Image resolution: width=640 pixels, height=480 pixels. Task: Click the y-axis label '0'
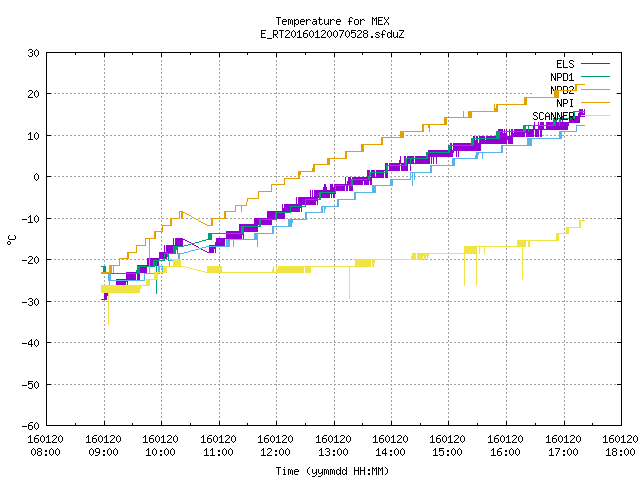tap(37, 177)
